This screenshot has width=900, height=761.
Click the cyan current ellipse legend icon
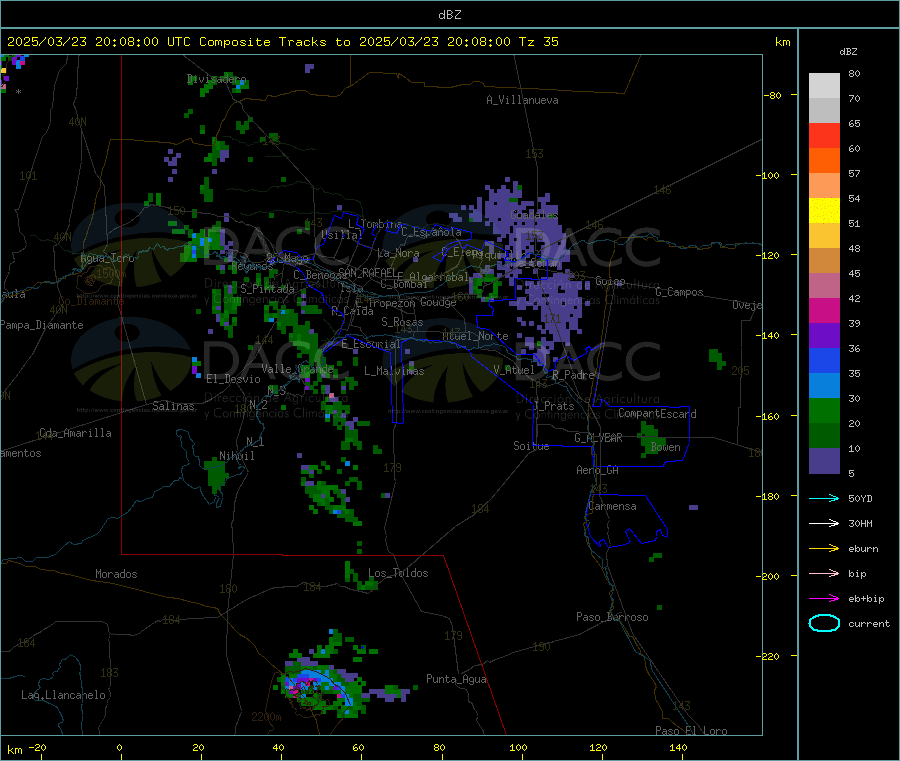[x=824, y=623]
